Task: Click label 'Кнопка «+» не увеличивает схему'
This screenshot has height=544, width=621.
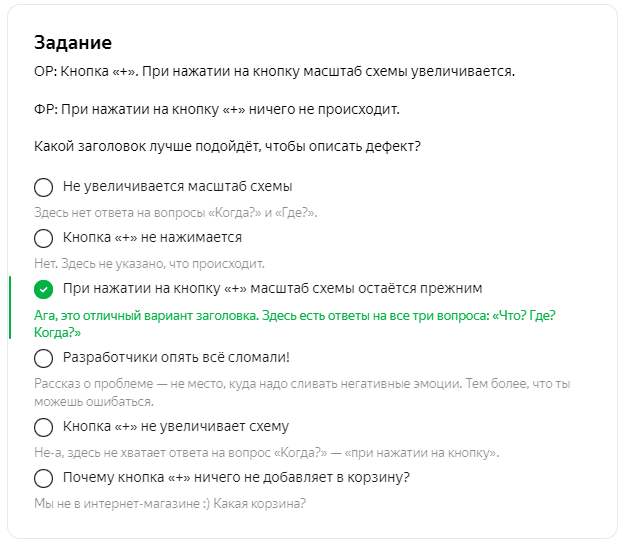Action: 176,426
